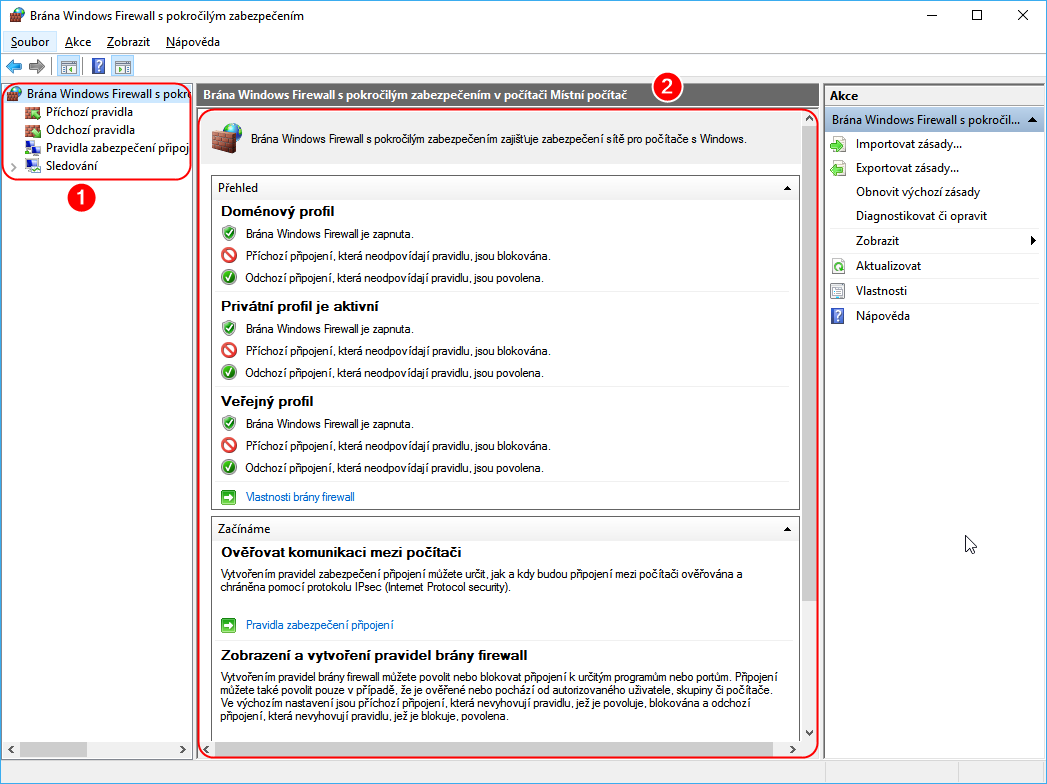Collapse the Přehled section
This screenshot has height=784, width=1047.
(787, 188)
